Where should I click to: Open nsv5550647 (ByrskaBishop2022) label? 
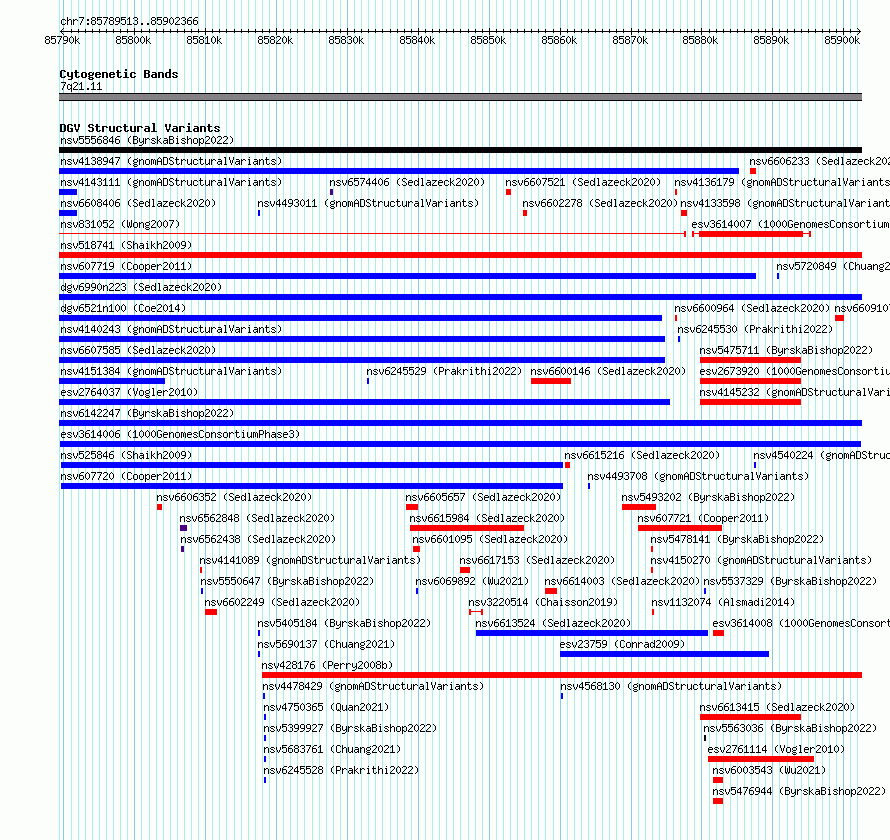coord(287,581)
